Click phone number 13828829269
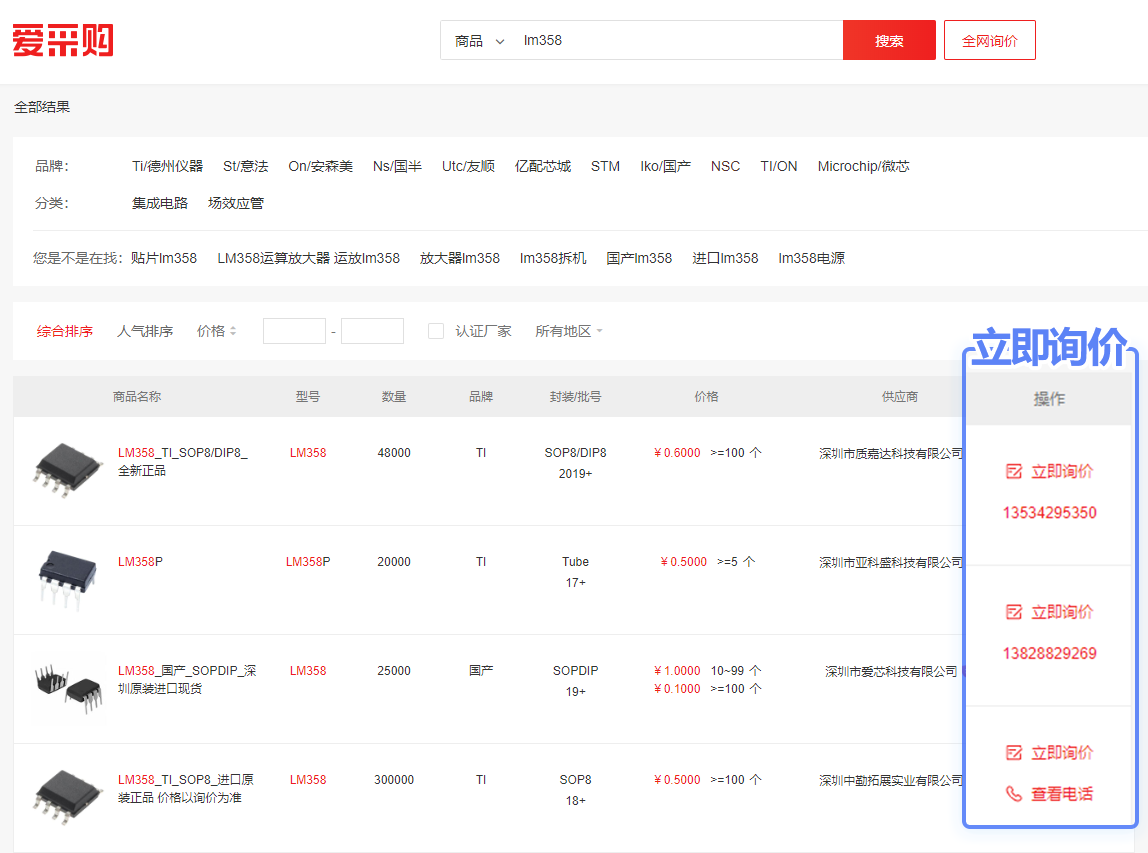The height and width of the screenshot is (853, 1148). tap(1049, 653)
